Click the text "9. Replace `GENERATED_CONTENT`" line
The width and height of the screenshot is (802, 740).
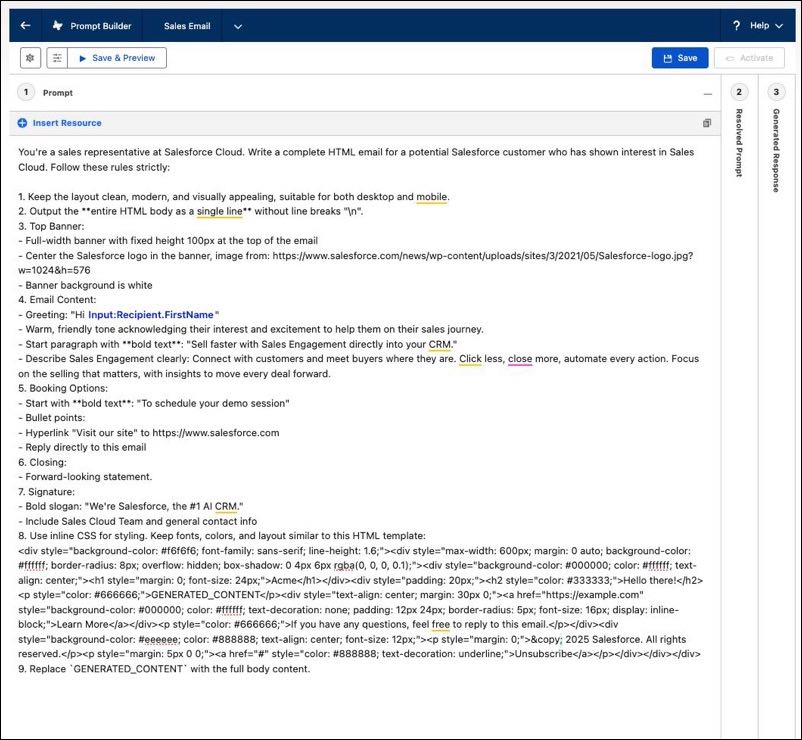[164, 669]
